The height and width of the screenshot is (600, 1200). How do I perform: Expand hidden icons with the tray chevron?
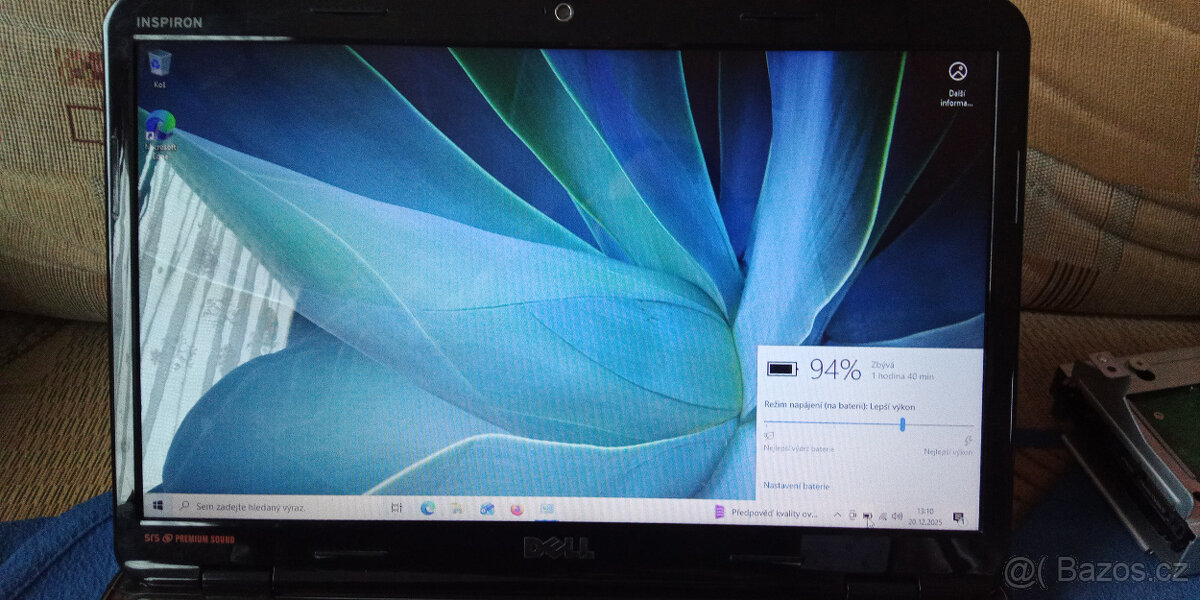(837, 515)
